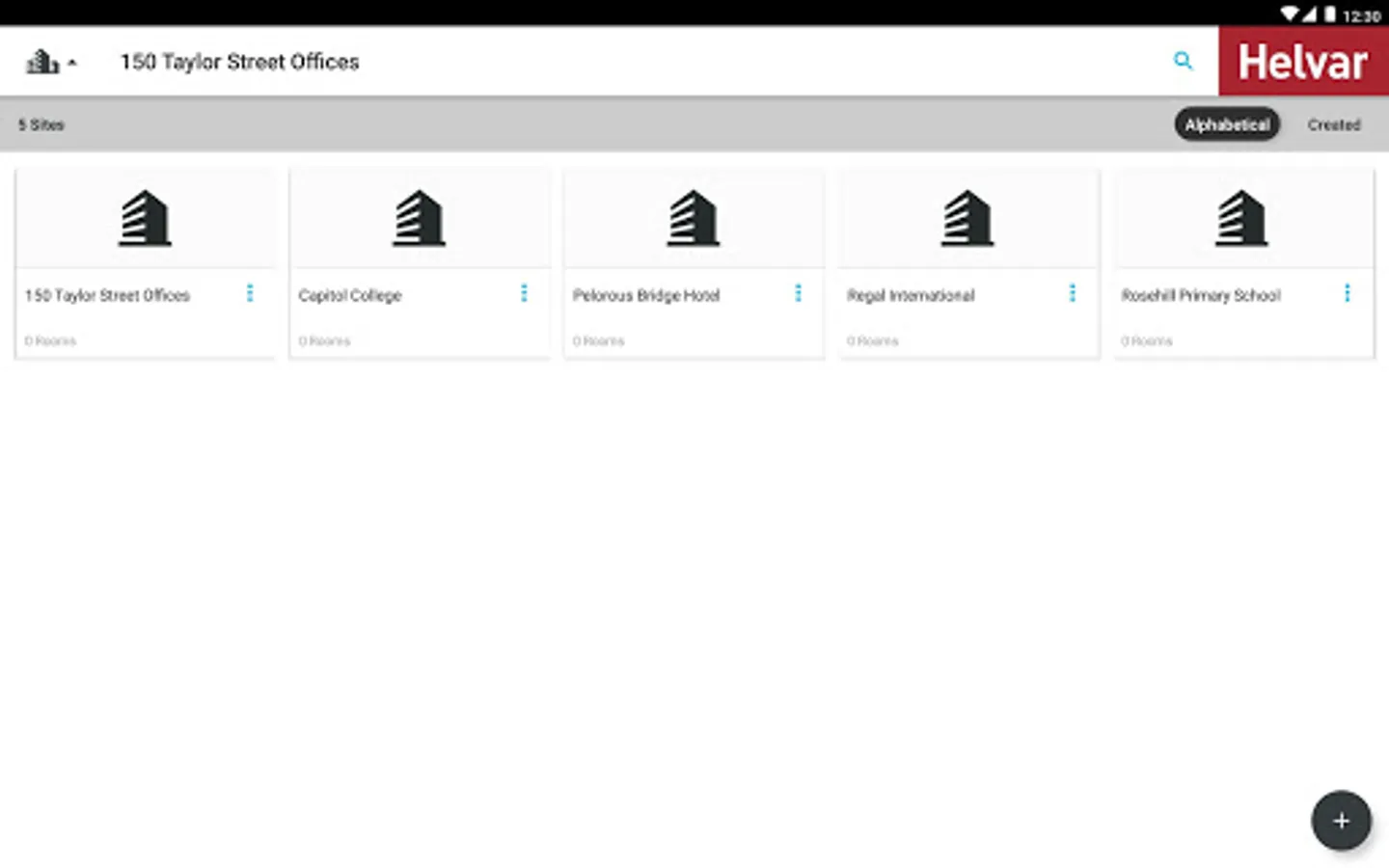Screen dimensions: 1389x868
Task: Click '0 Rooms' under Rosehill Primary School
Action: click(1147, 340)
